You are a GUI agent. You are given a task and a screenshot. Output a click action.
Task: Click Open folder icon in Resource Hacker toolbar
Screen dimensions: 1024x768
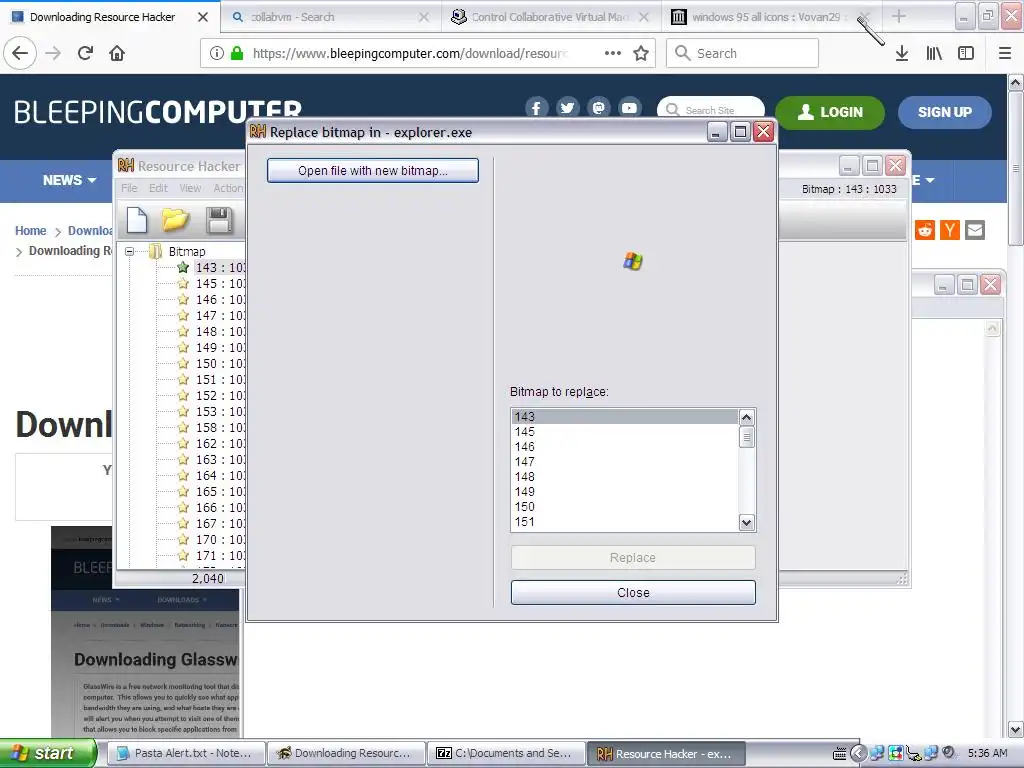tap(175, 220)
